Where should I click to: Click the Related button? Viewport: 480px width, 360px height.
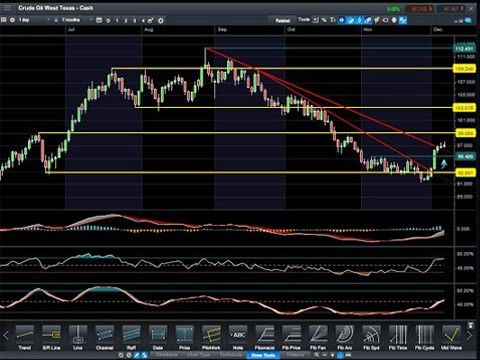point(282,20)
